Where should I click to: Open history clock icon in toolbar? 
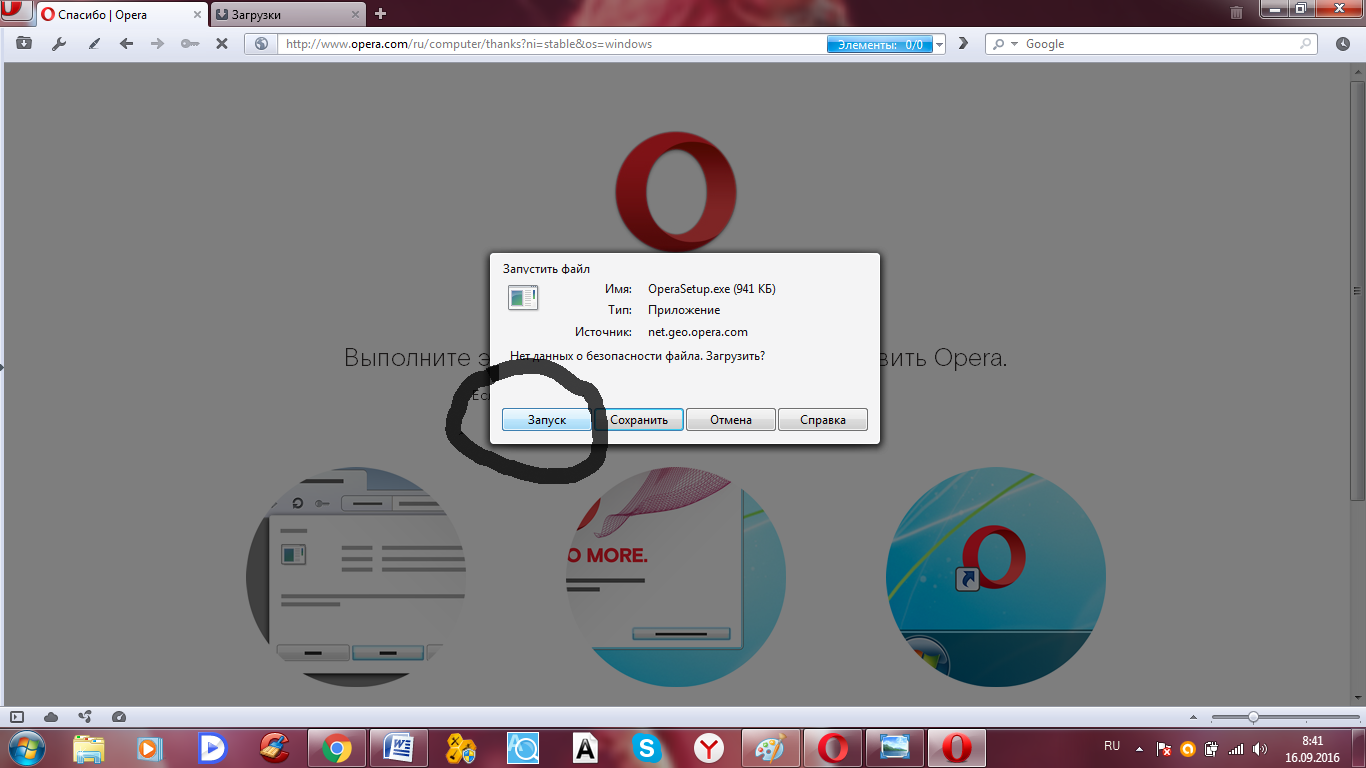(1341, 44)
